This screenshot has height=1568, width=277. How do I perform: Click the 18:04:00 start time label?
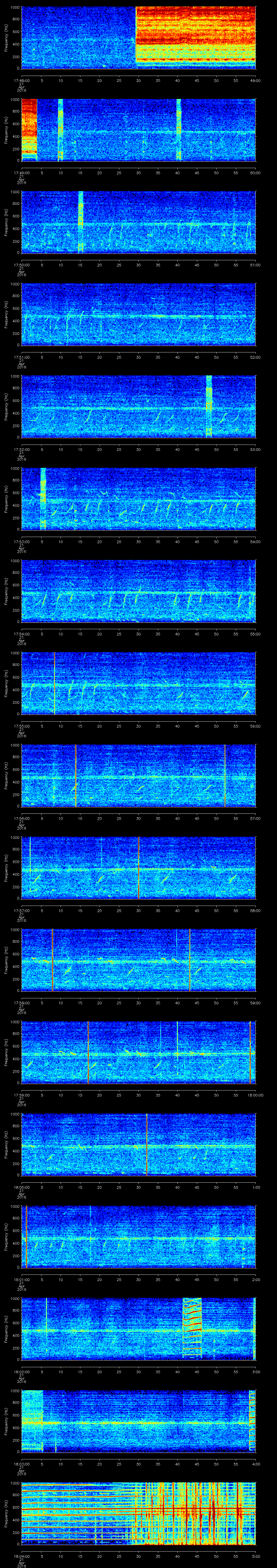(21, 1556)
